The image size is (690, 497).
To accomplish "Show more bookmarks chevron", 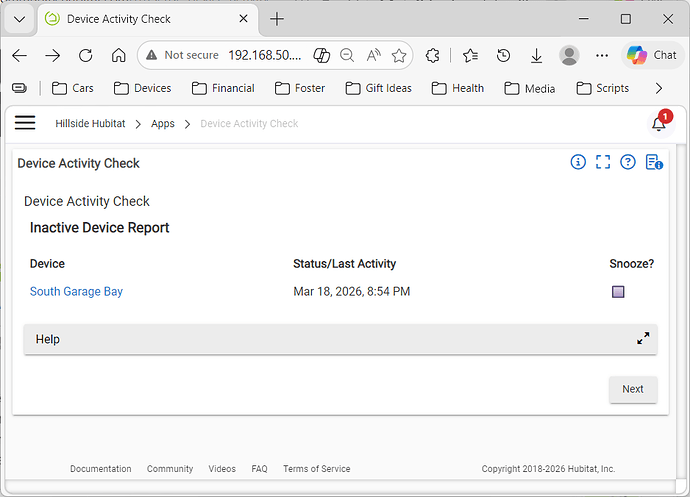I will pyautogui.click(x=658, y=88).
